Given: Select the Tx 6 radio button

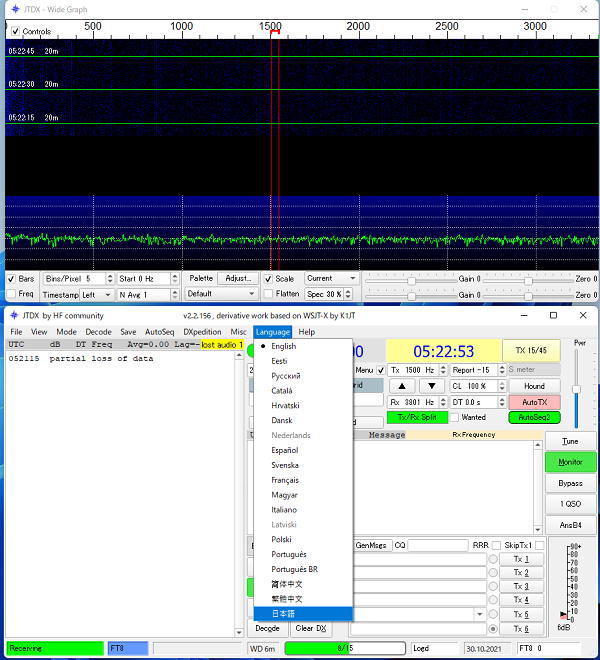Looking at the screenshot, I should (493, 629).
